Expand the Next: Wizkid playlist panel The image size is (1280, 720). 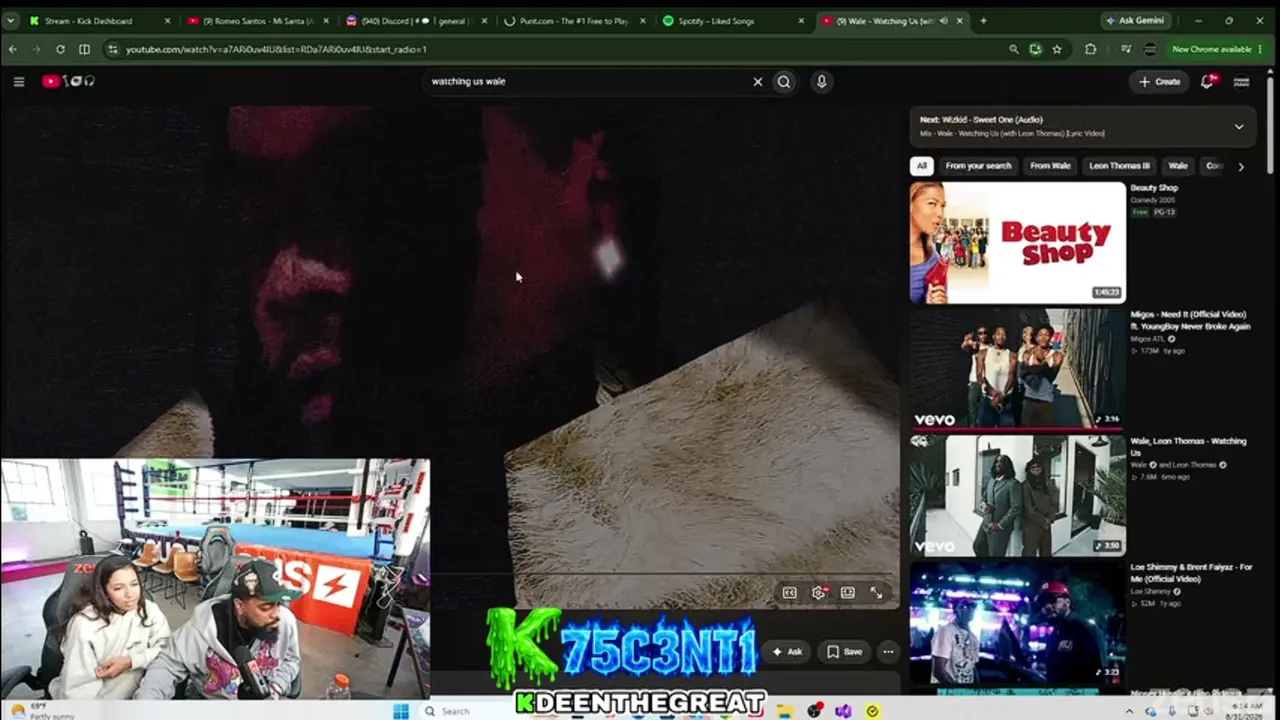point(1239,126)
